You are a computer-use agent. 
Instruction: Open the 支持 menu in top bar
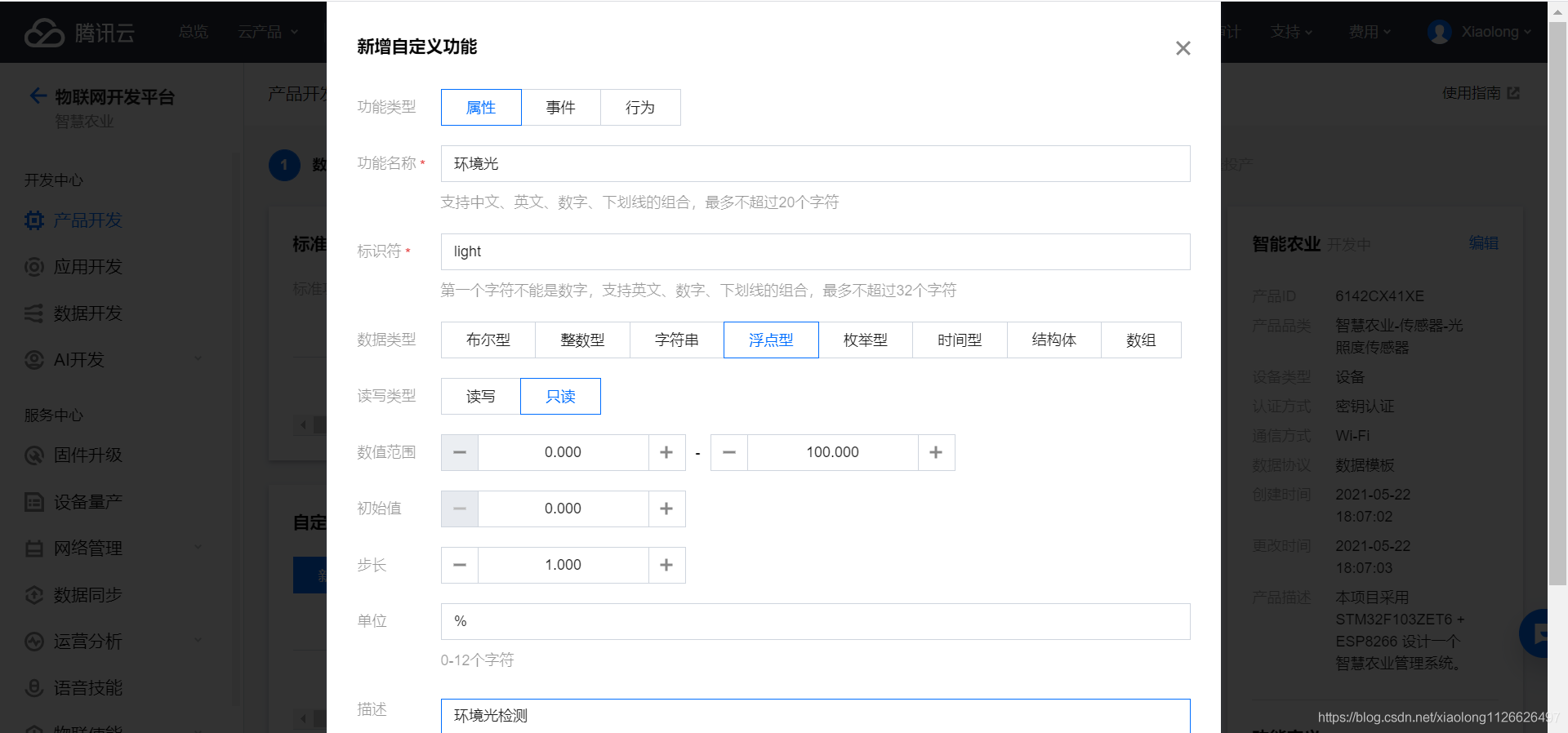pyautogui.click(x=1291, y=32)
